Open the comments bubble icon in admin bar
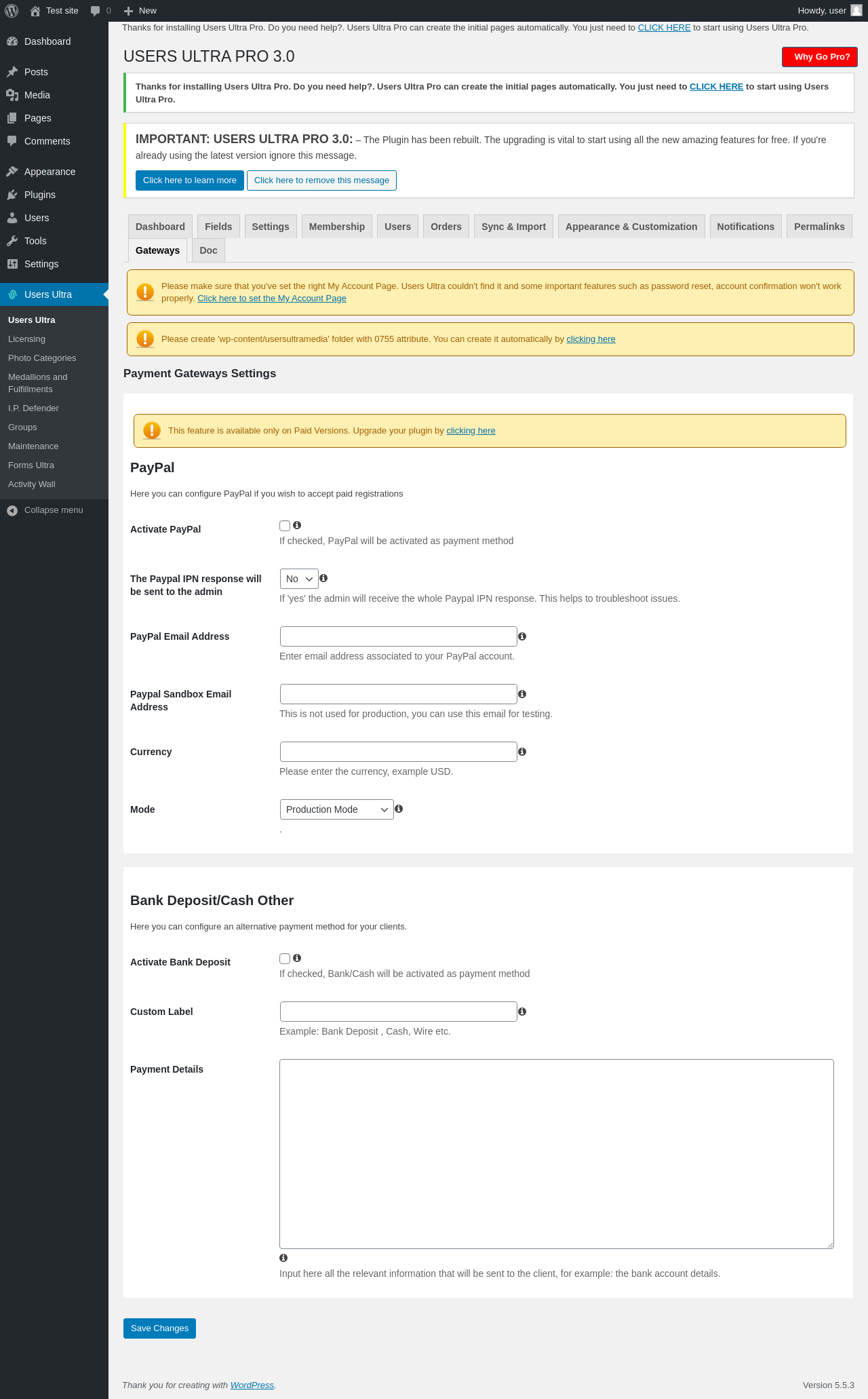The image size is (868, 1399). point(96,11)
